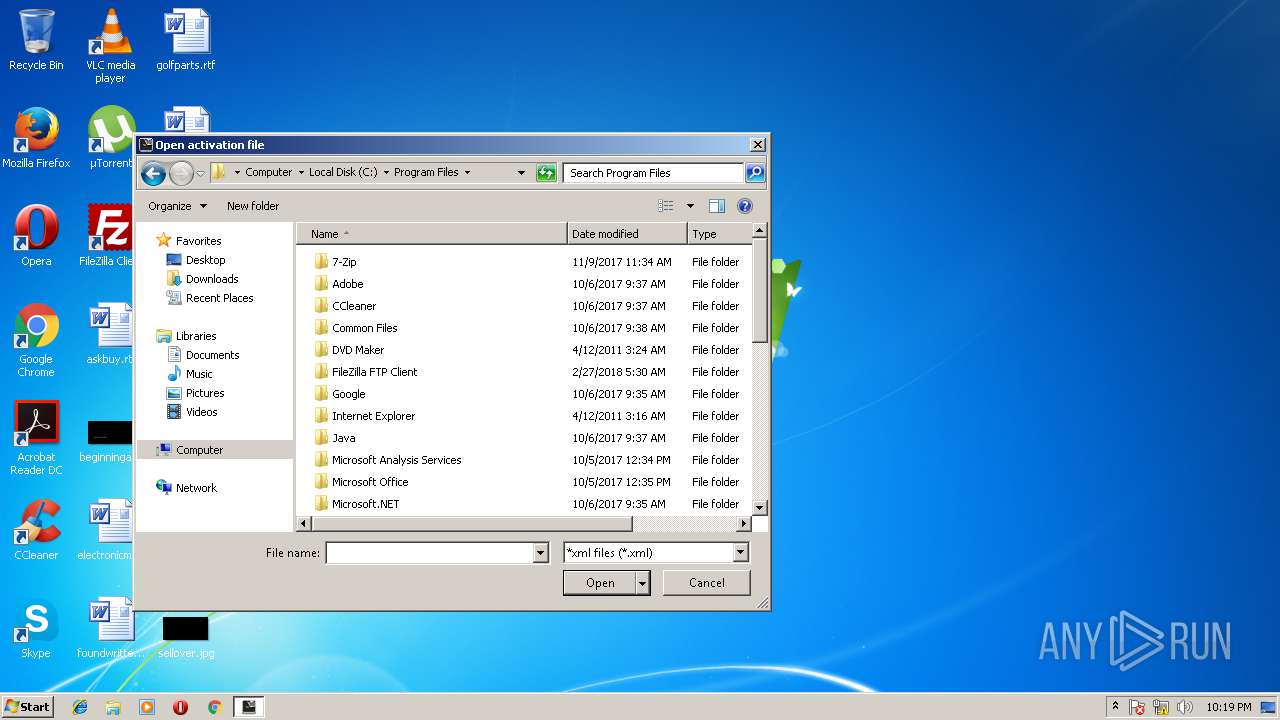Sort by Name column header
1280x720 pixels.
point(432,234)
